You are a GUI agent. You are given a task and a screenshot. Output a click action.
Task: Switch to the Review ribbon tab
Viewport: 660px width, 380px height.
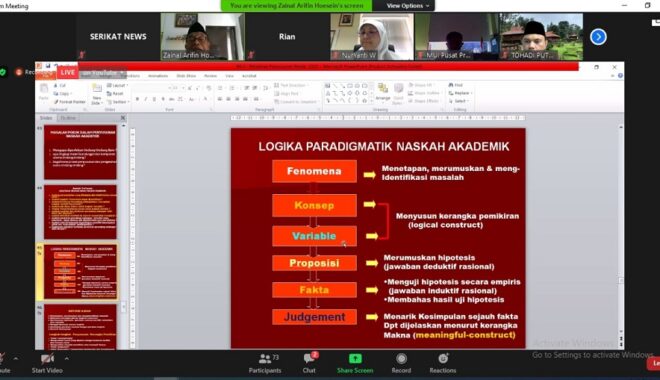coord(210,76)
